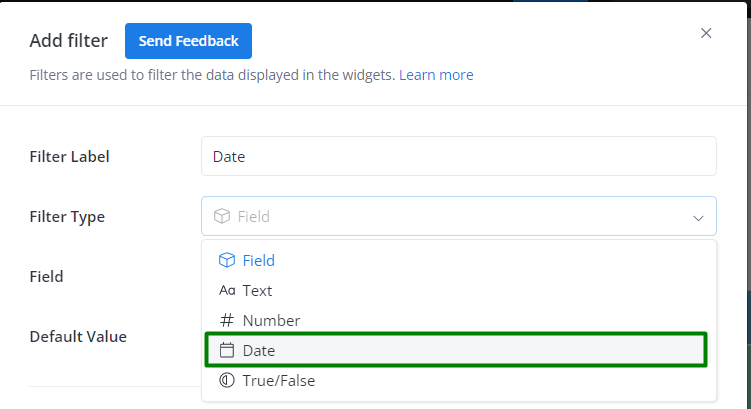
Task: Click the Aa icon for Text type
Action: click(x=227, y=290)
